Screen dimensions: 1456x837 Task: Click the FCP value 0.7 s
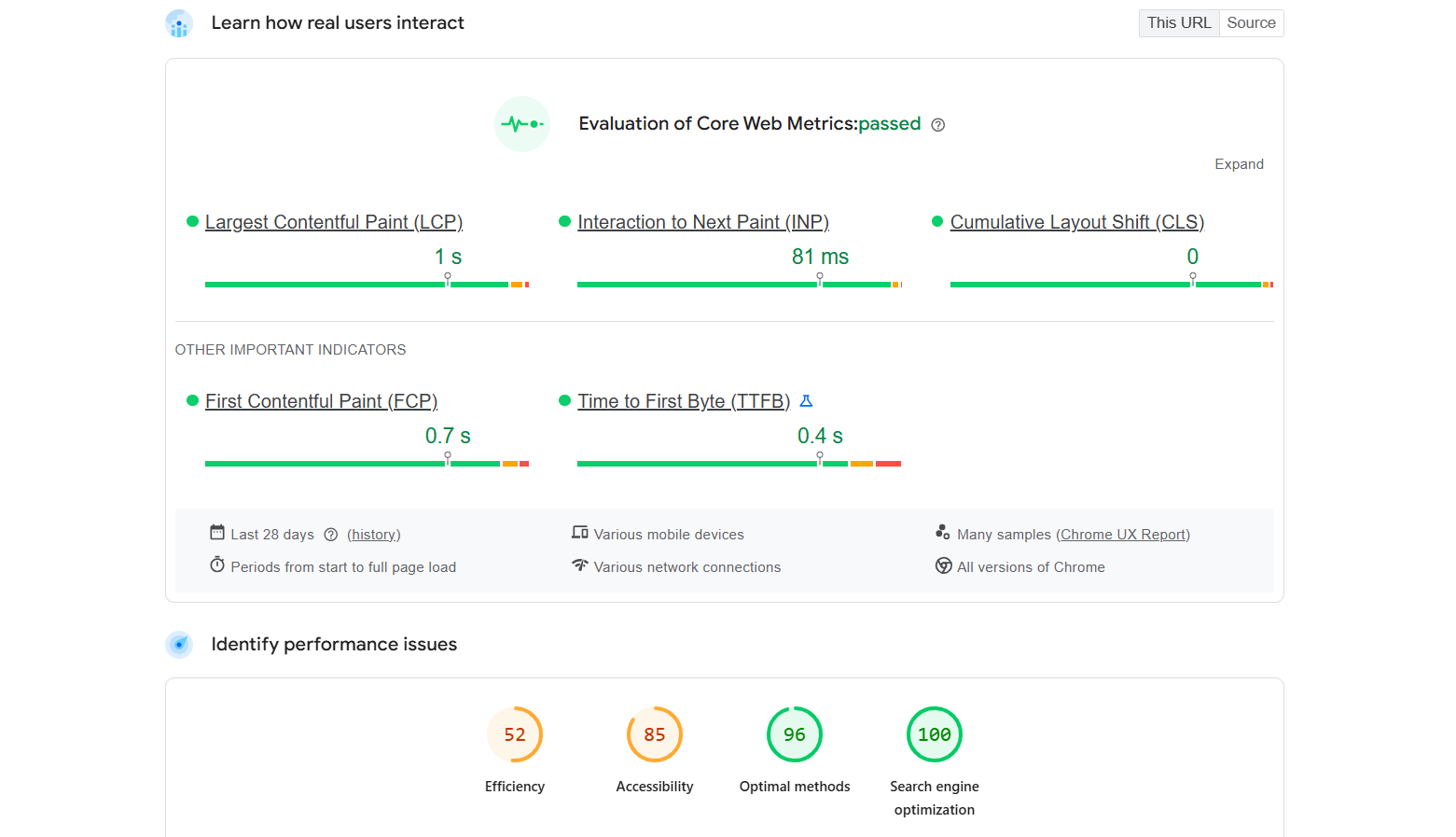[x=448, y=436]
